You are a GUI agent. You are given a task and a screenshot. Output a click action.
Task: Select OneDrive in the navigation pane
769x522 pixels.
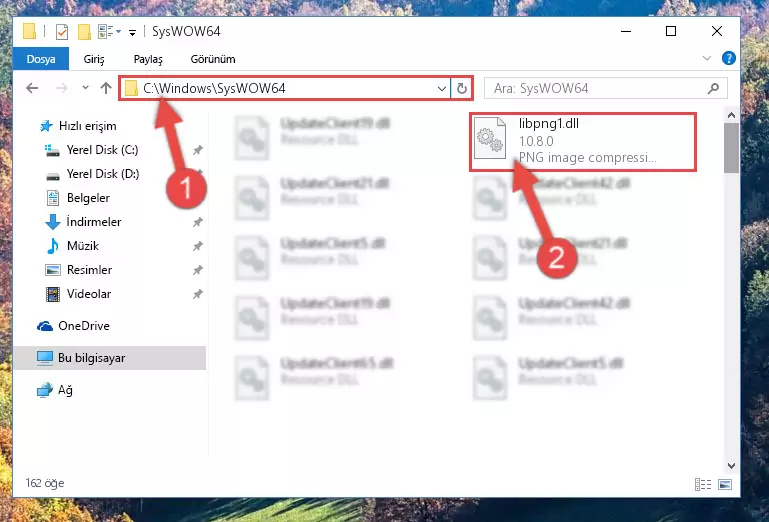pyautogui.click(x=74, y=326)
